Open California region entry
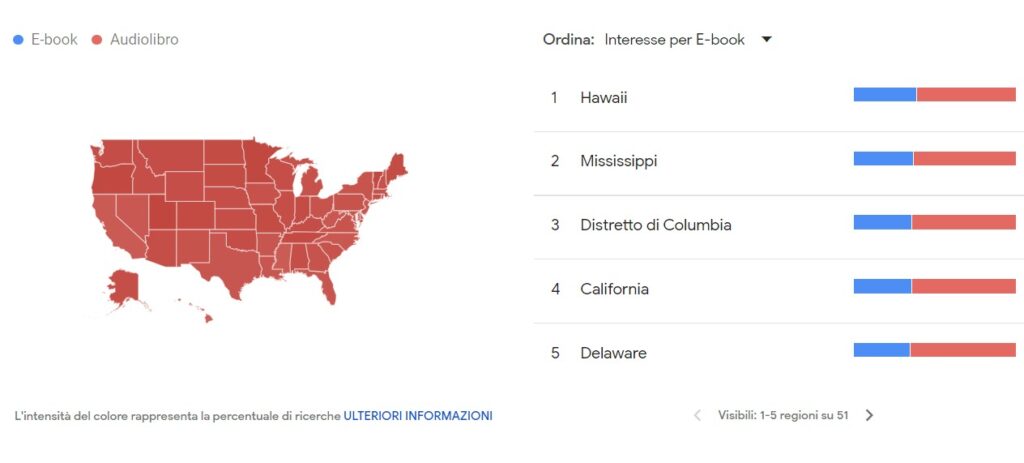This screenshot has width=1024, height=463. point(614,289)
